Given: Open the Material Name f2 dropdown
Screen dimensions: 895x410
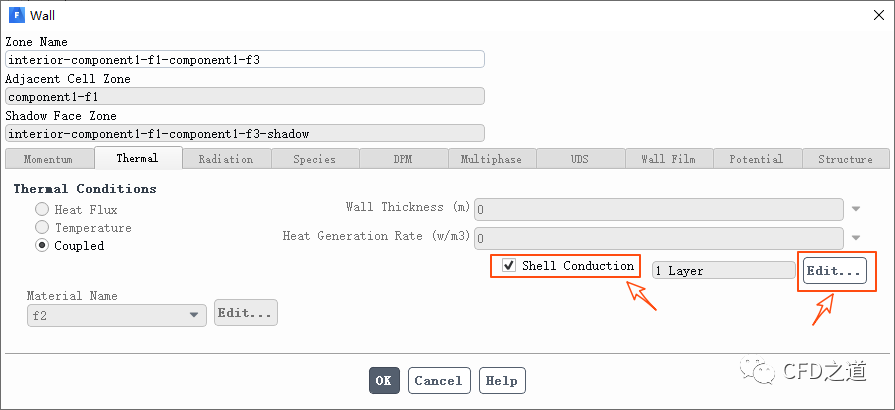Looking at the screenshot, I should coord(117,314).
